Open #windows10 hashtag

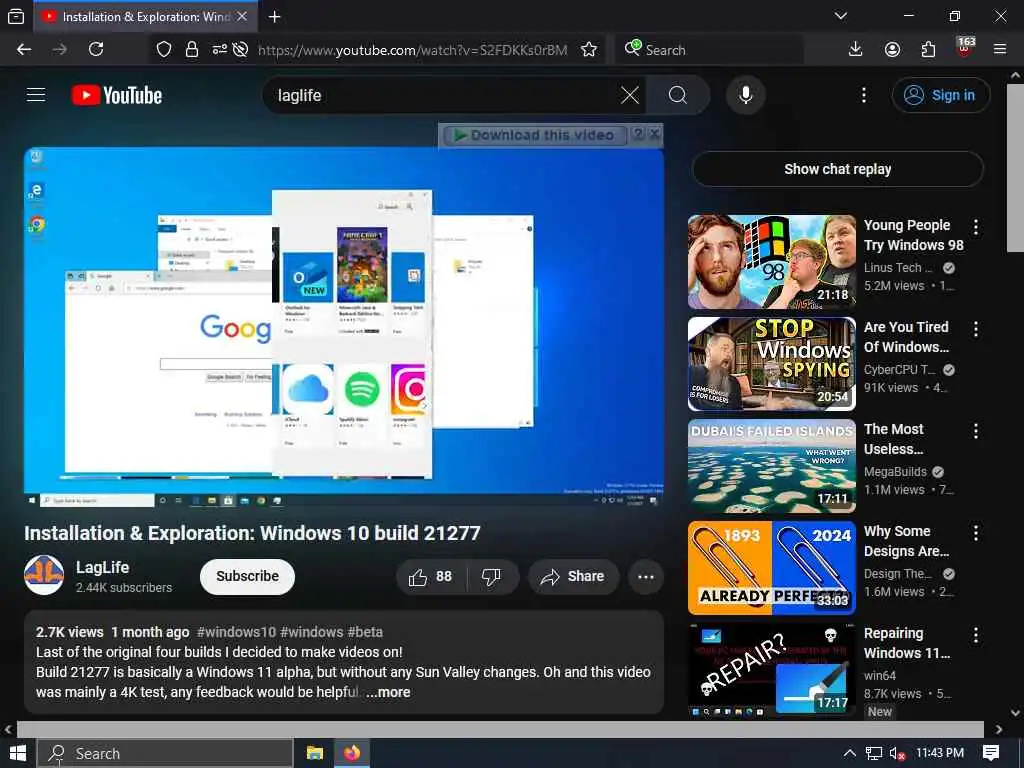236,632
